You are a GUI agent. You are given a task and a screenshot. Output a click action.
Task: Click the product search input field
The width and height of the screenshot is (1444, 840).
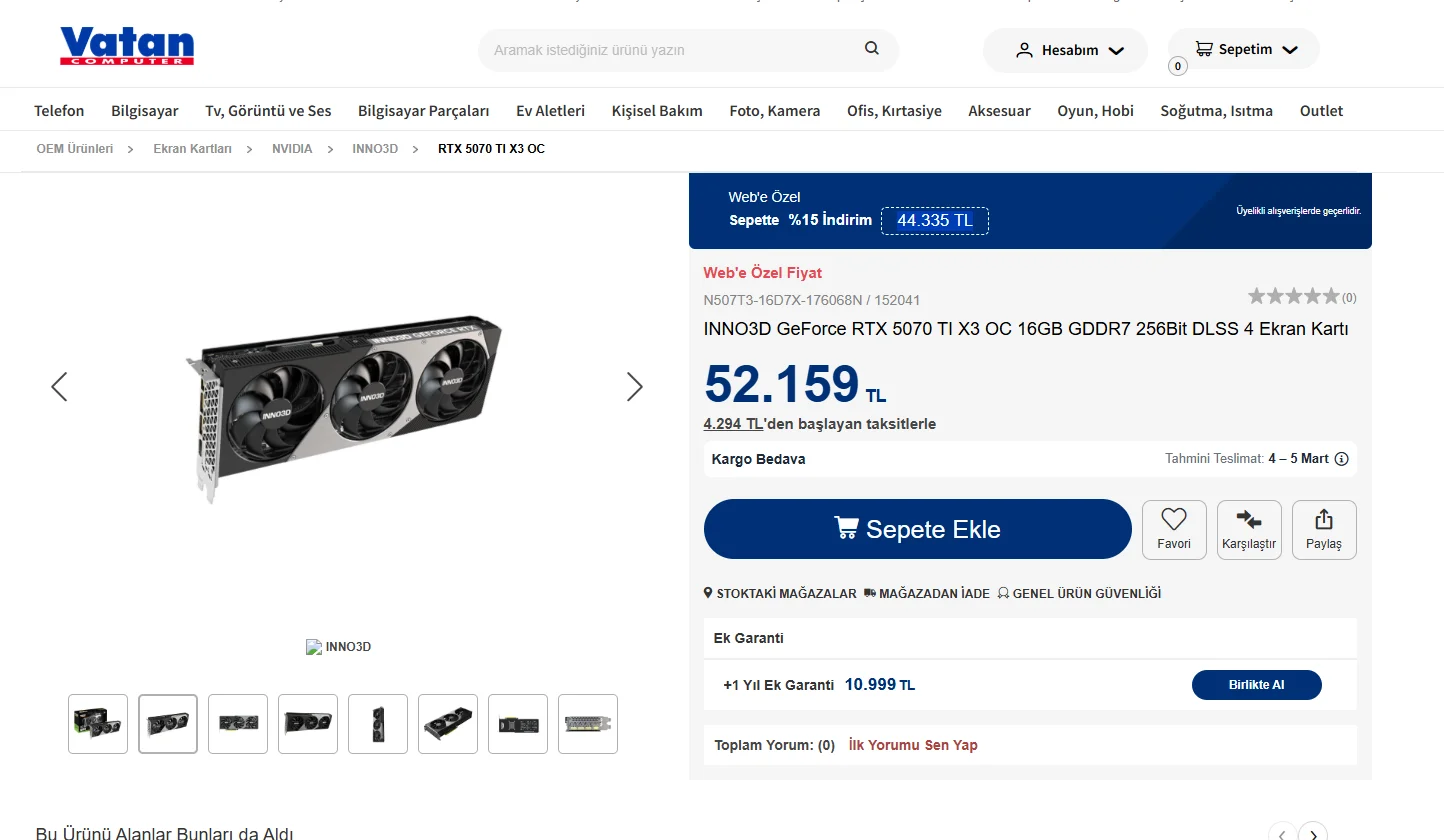click(x=670, y=50)
